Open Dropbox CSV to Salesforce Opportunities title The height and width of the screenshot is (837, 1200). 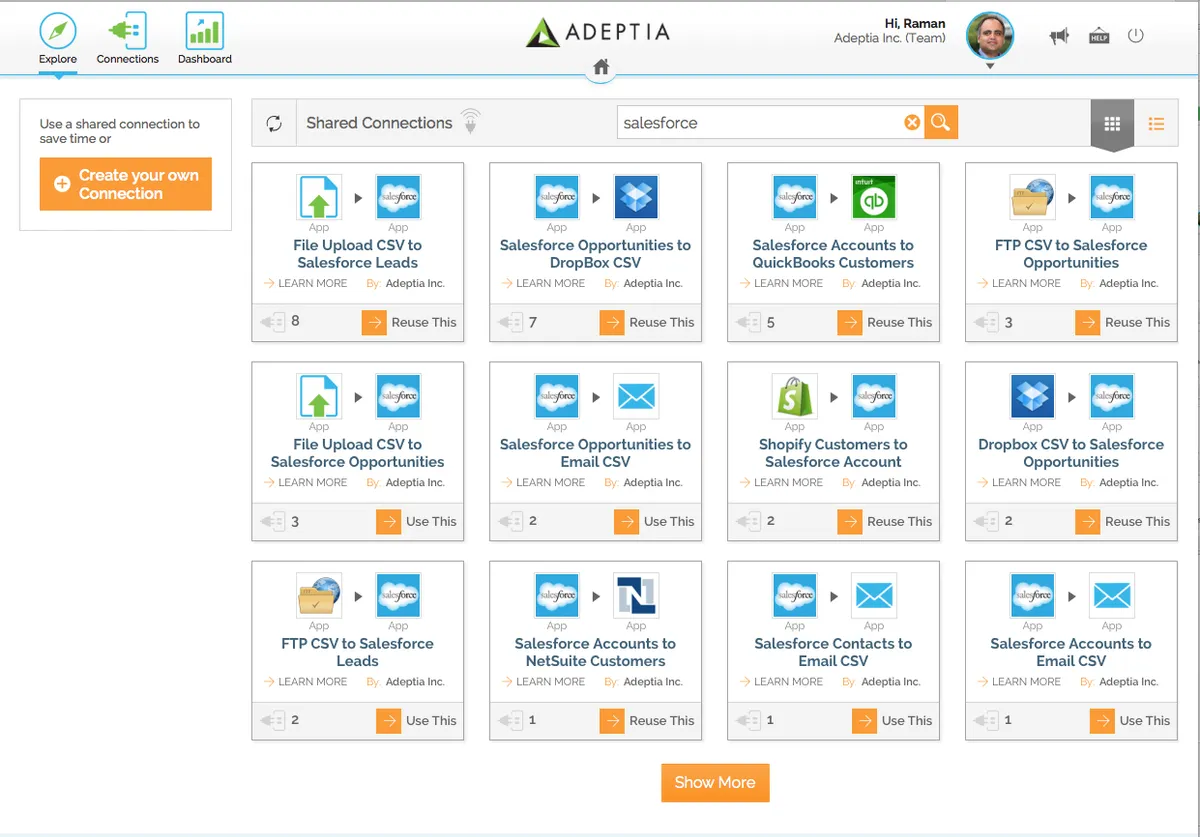coord(1071,453)
